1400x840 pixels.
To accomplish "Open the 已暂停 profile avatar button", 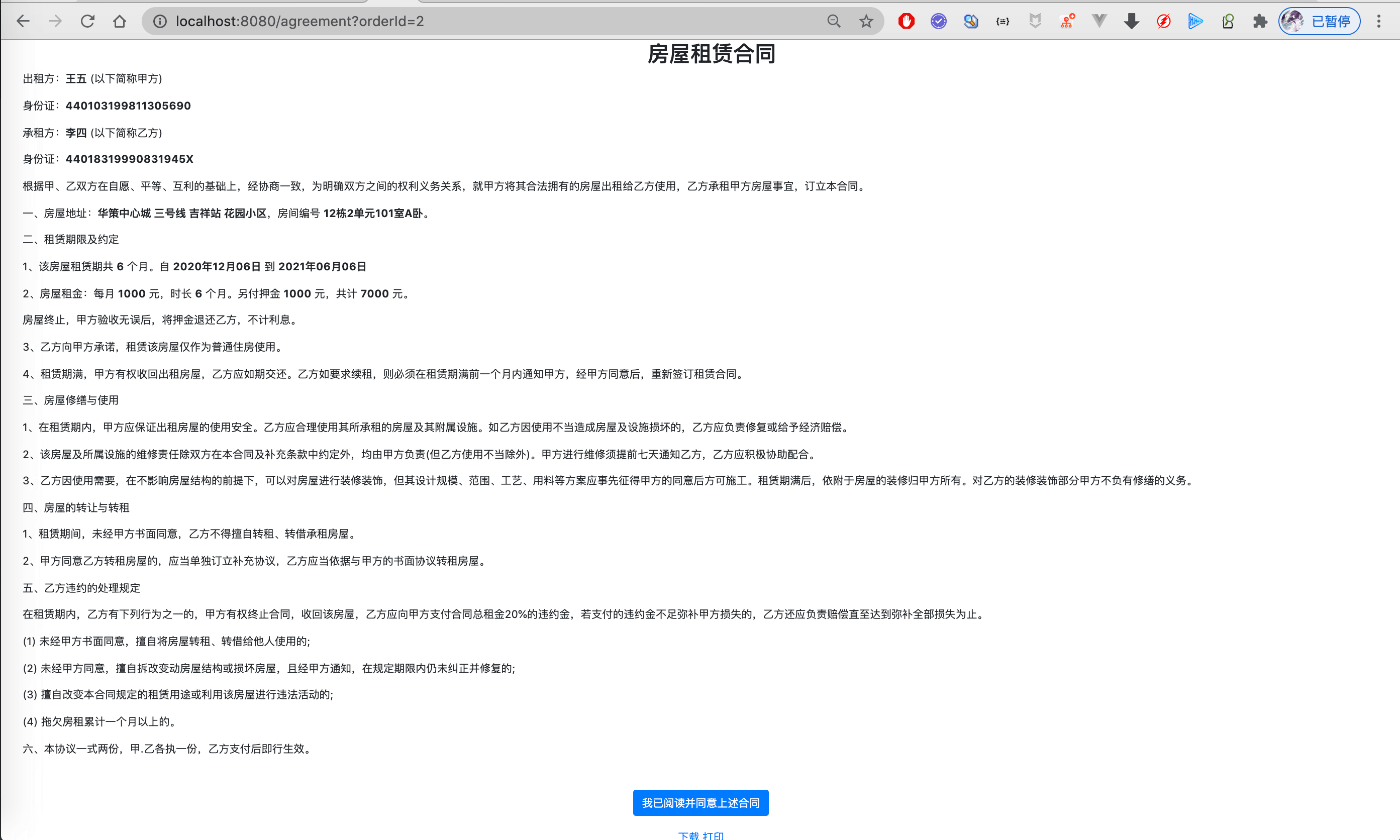I will (1319, 22).
